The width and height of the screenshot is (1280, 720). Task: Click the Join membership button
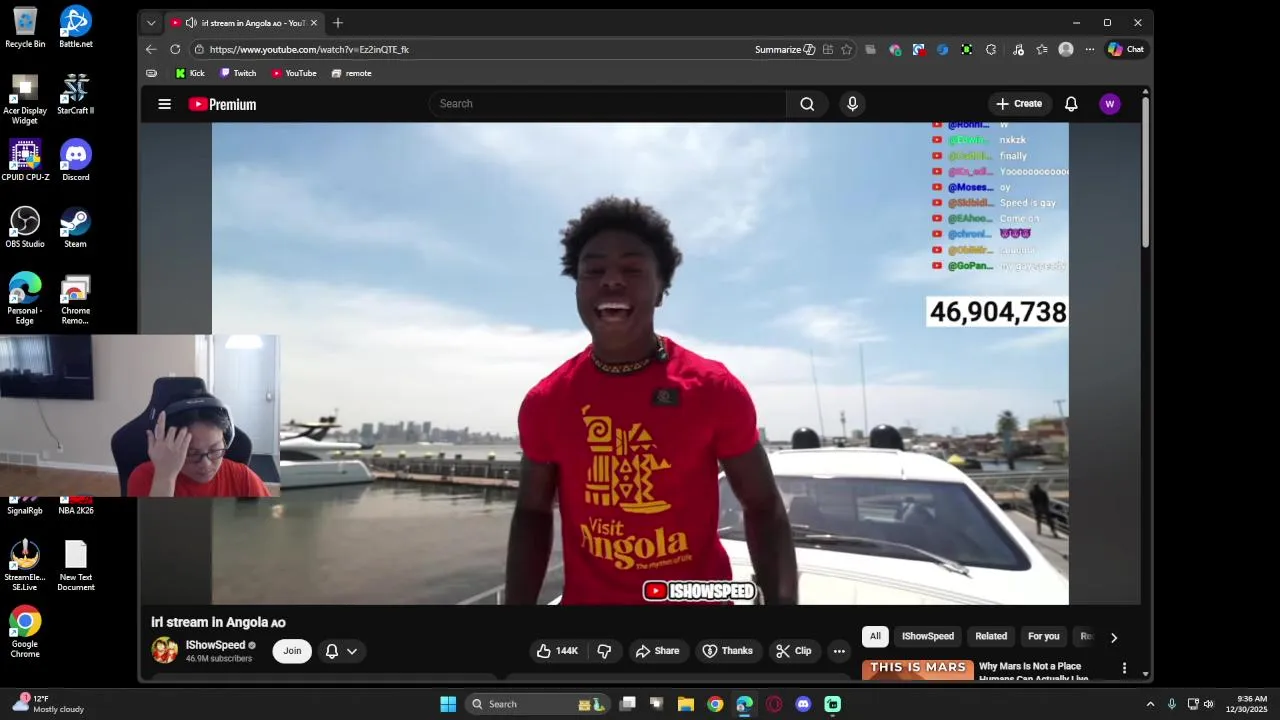click(292, 651)
